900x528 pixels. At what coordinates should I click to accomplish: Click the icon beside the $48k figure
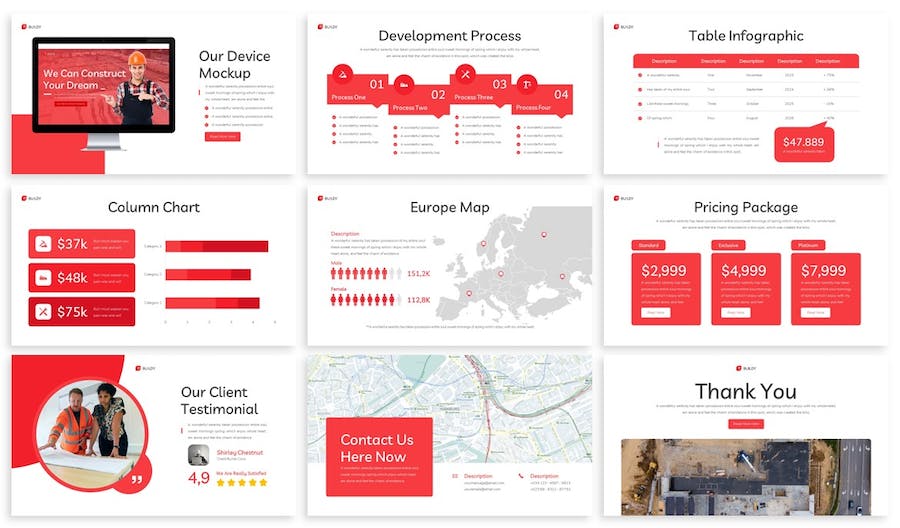point(44,278)
